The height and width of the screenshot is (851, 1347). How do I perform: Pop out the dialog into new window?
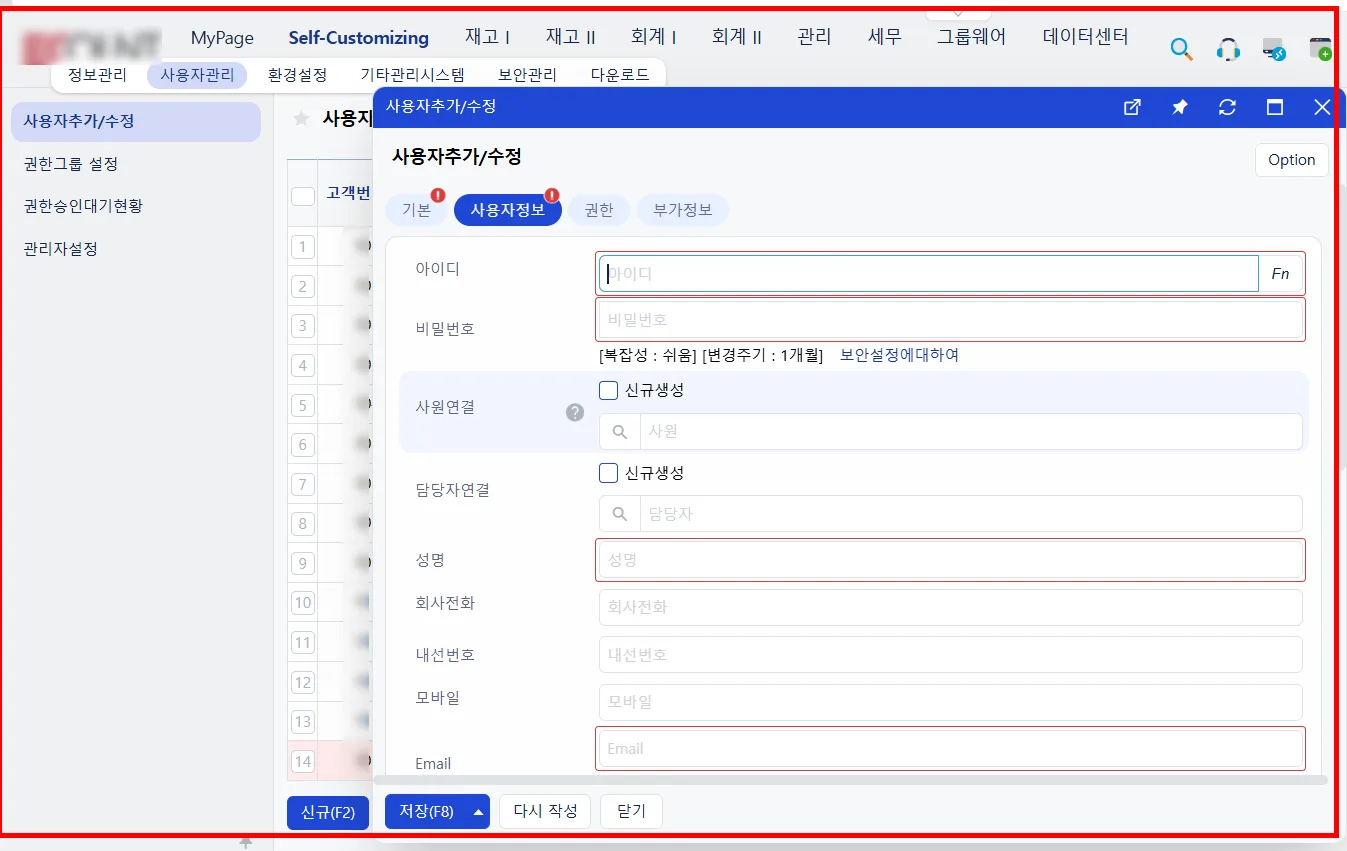1132,107
